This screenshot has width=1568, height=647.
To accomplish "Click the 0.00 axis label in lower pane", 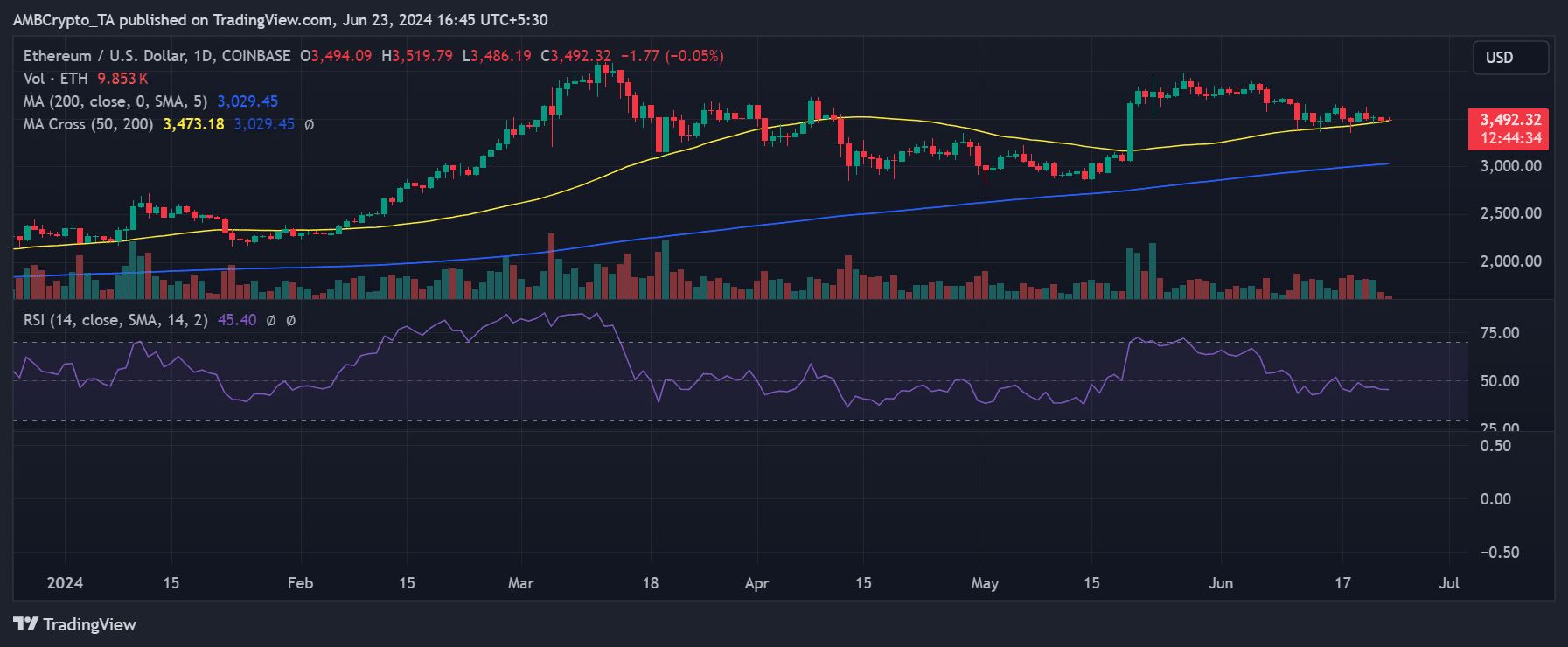I will [x=1495, y=499].
